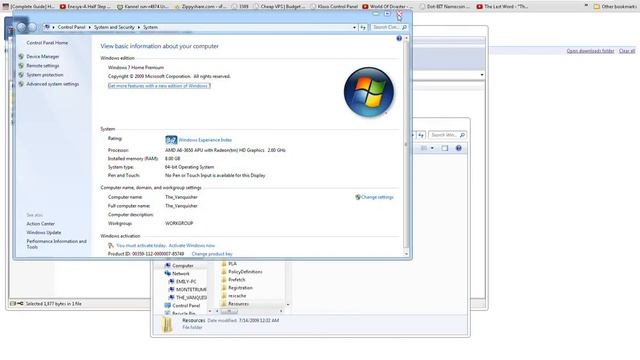Open Device Manager from sidebar

click(x=43, y=56)
